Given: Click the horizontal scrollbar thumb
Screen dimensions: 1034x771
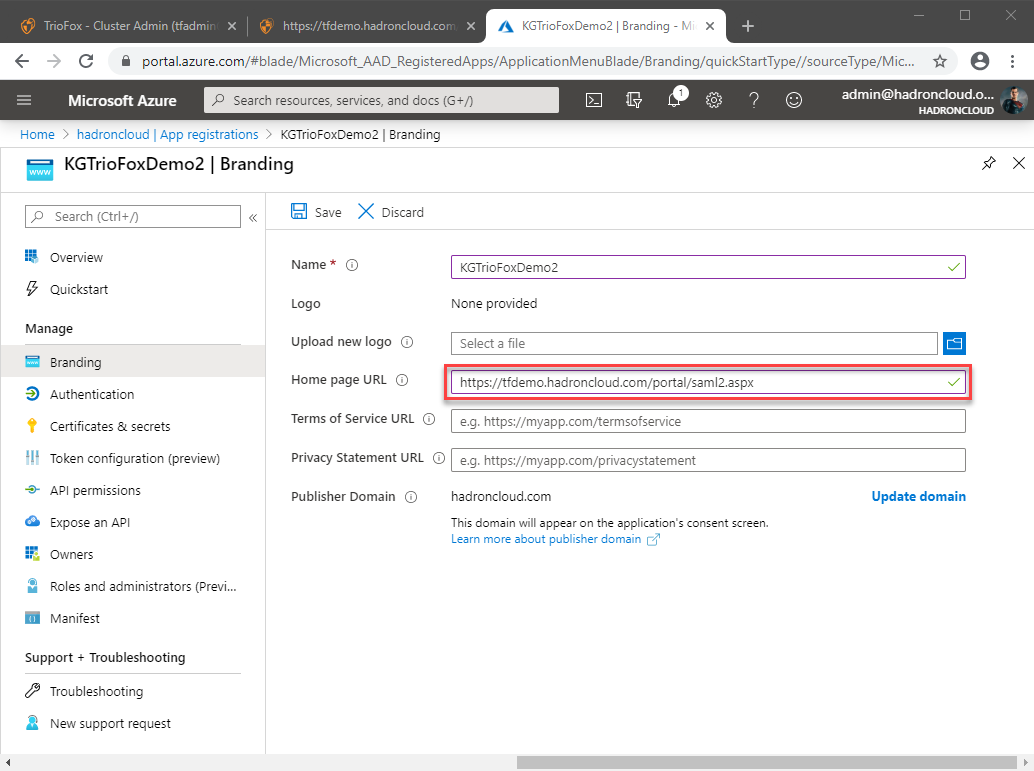Looking at the screenshot, I should 766,762.
